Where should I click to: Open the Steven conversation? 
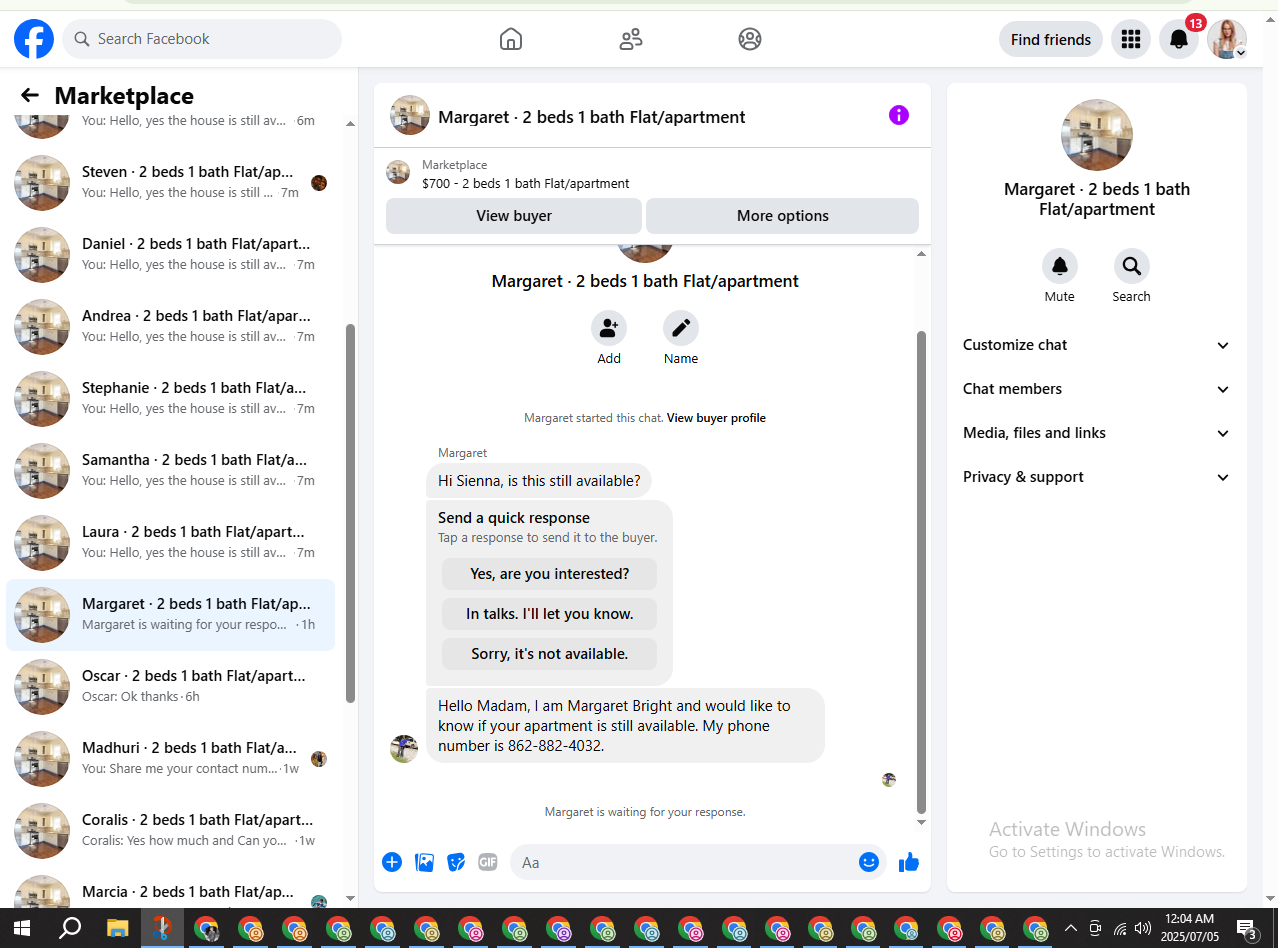tap(171, 182)
